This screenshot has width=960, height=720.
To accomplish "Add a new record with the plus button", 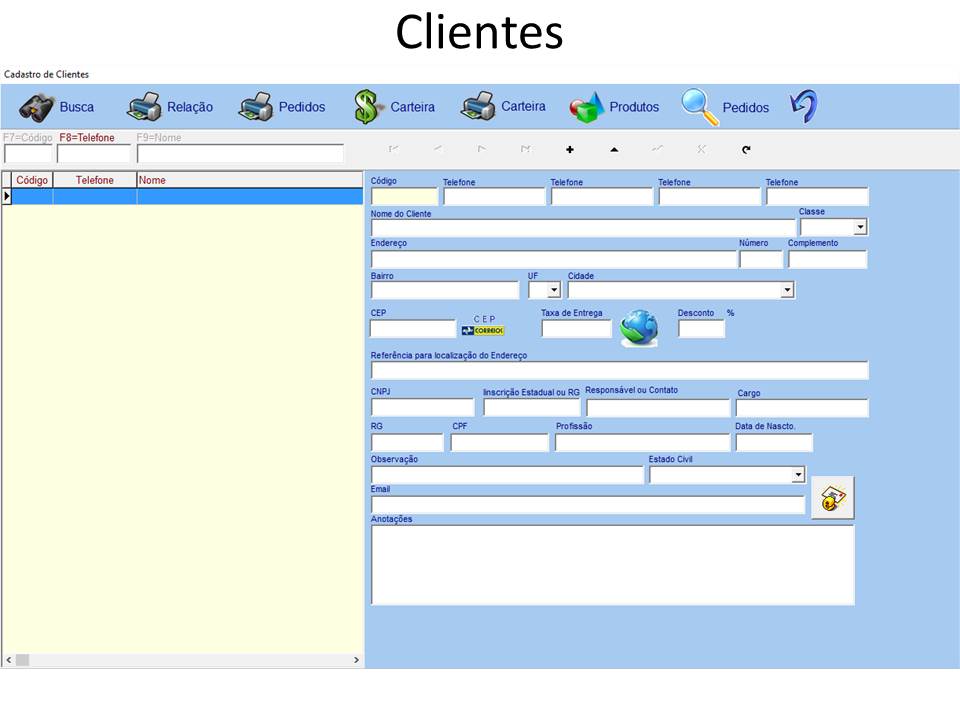I will pyautogui.click(x=569, y=148).
